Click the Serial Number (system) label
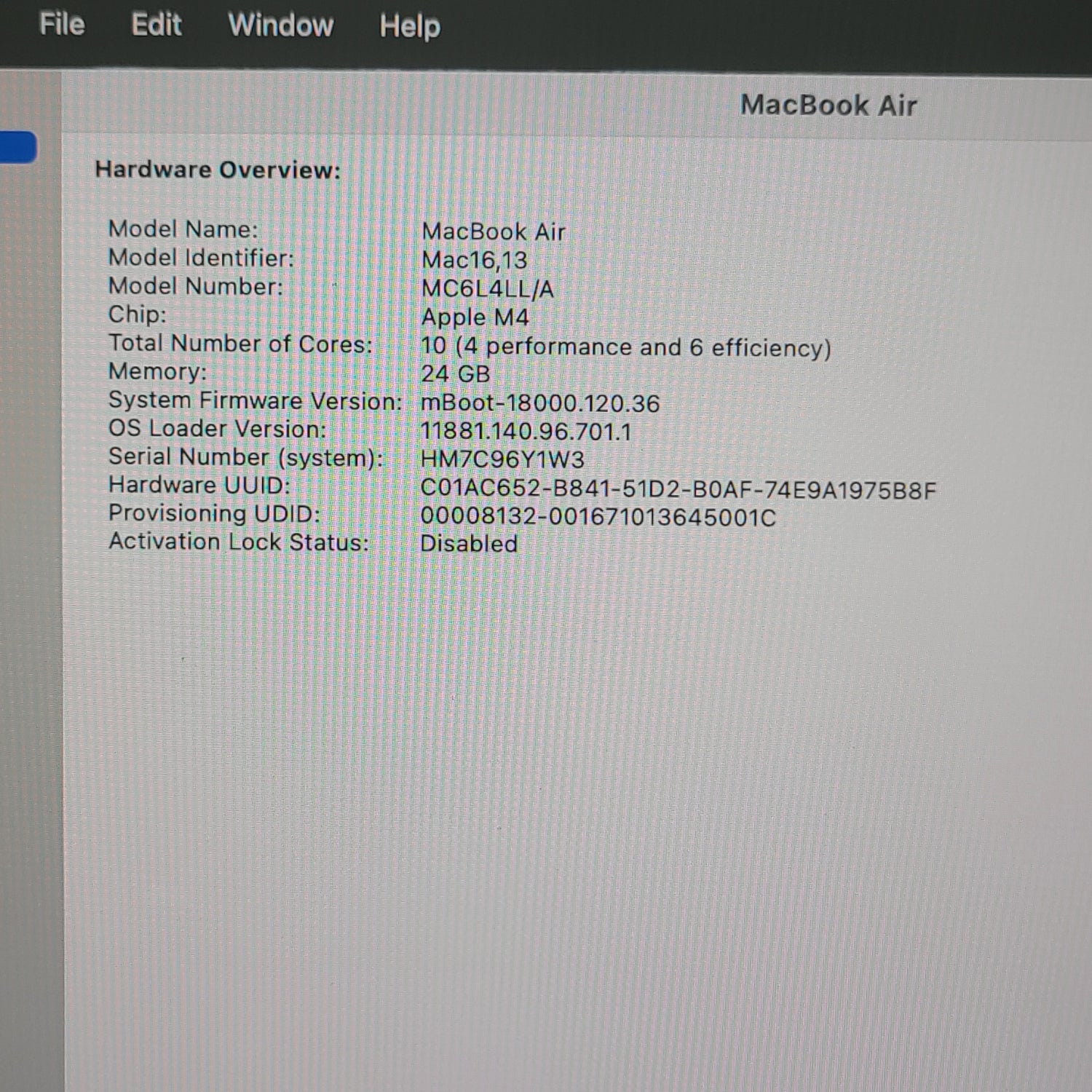Screen dimensions: 1092x1092 [x=246, y=457]
